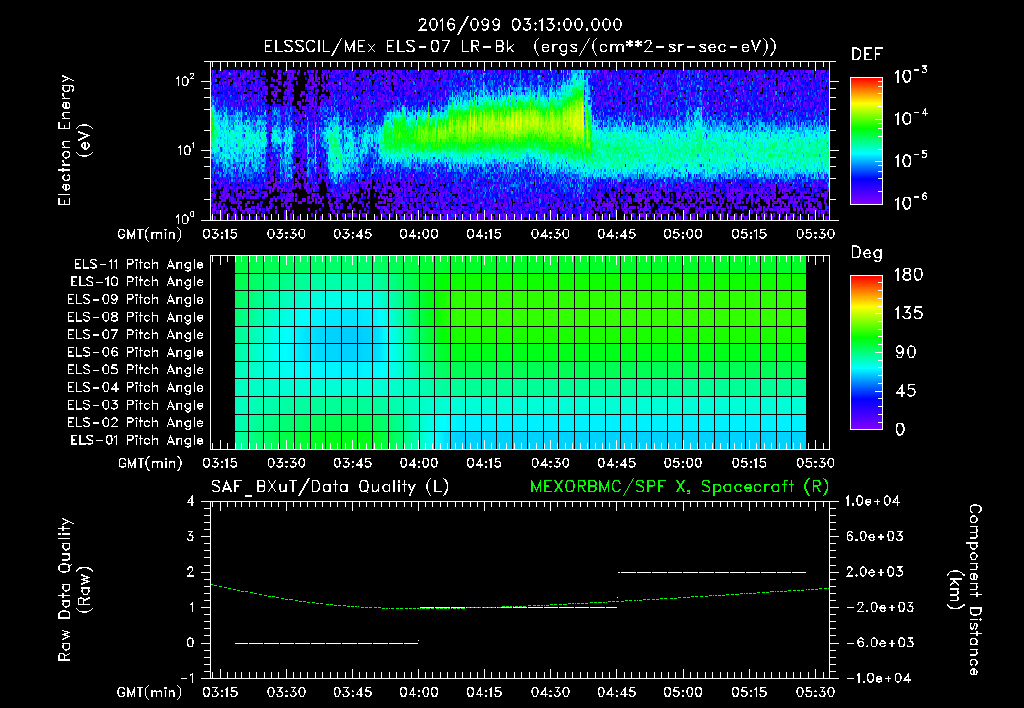The image size is (1024, 708).
Task: Click the 45 tick on the Deg color bar
Action: coord(906,391)
